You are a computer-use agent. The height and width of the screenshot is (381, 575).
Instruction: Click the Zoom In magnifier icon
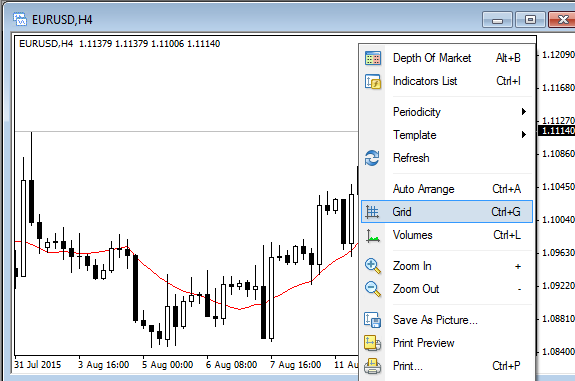pos(373,266)
